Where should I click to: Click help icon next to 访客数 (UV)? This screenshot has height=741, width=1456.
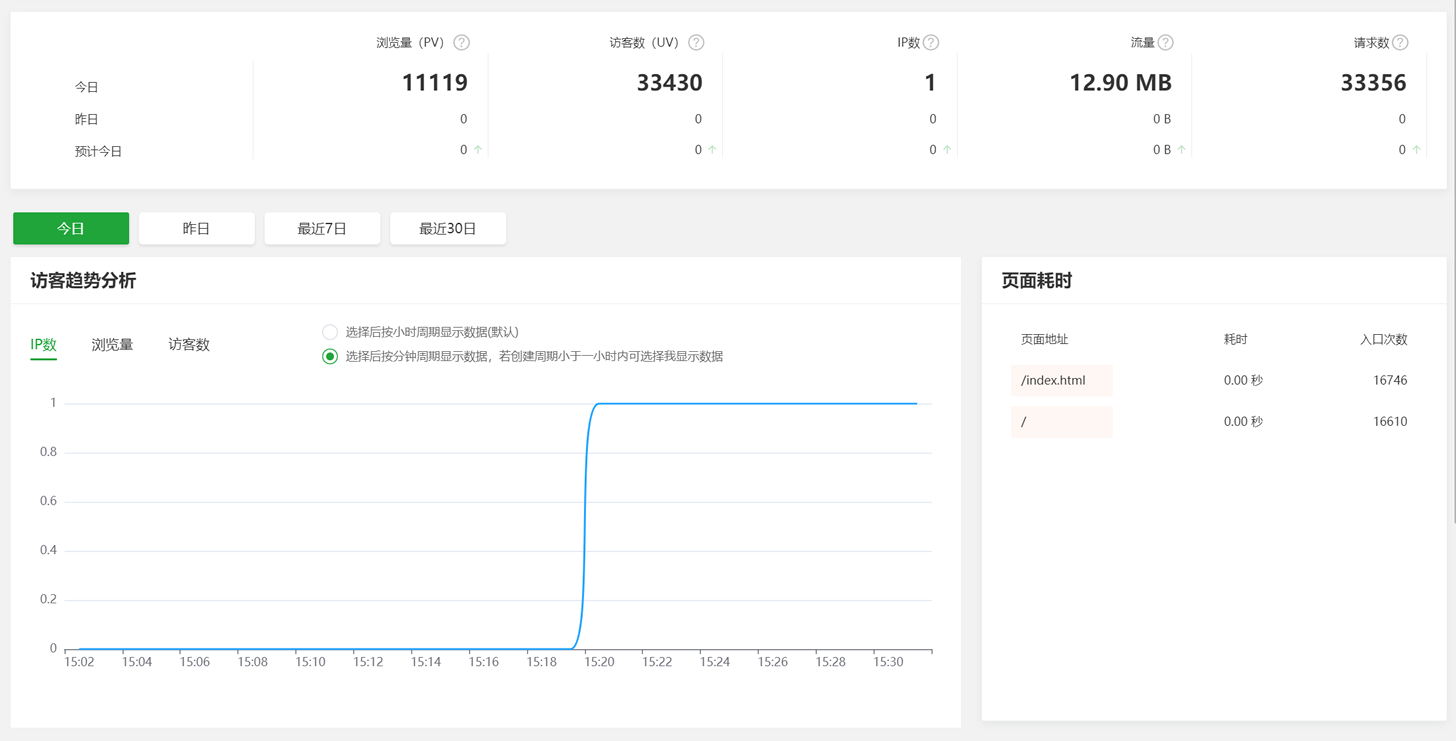[696, 43]
